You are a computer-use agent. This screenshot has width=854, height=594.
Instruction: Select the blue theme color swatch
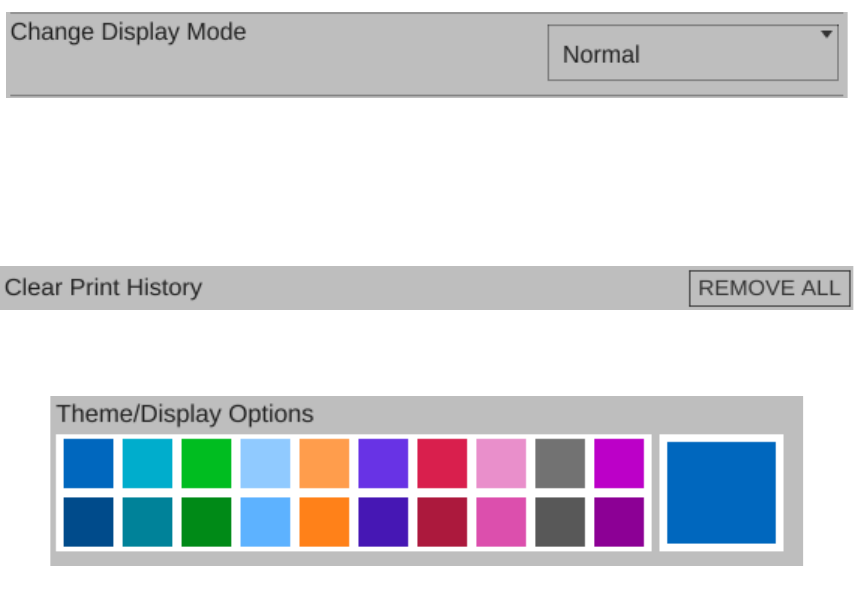[88, 463]
